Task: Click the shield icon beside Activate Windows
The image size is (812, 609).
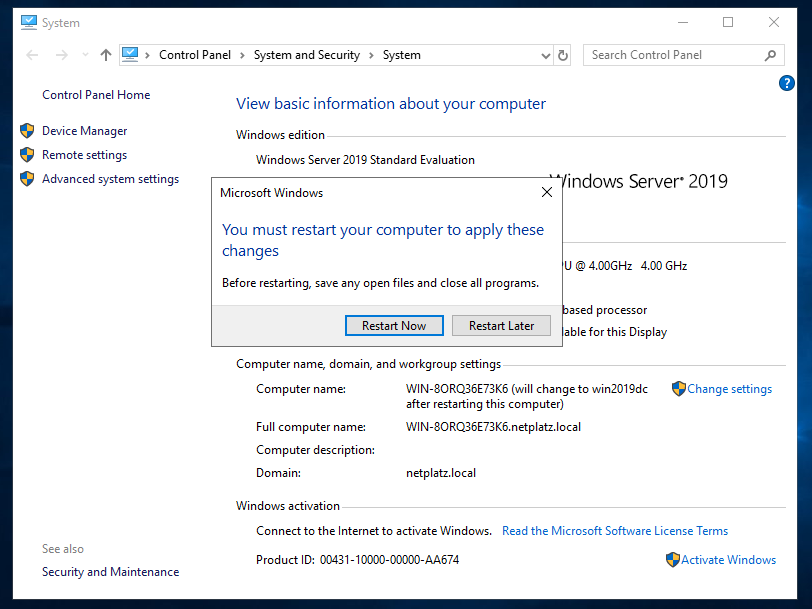Action: (672, 559)
